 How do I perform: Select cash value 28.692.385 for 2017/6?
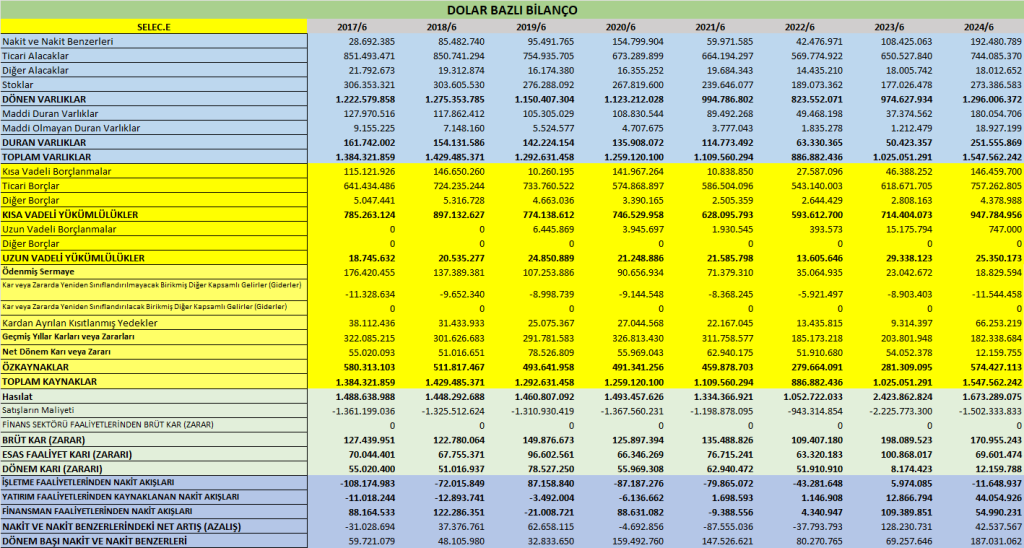[372, 42]
